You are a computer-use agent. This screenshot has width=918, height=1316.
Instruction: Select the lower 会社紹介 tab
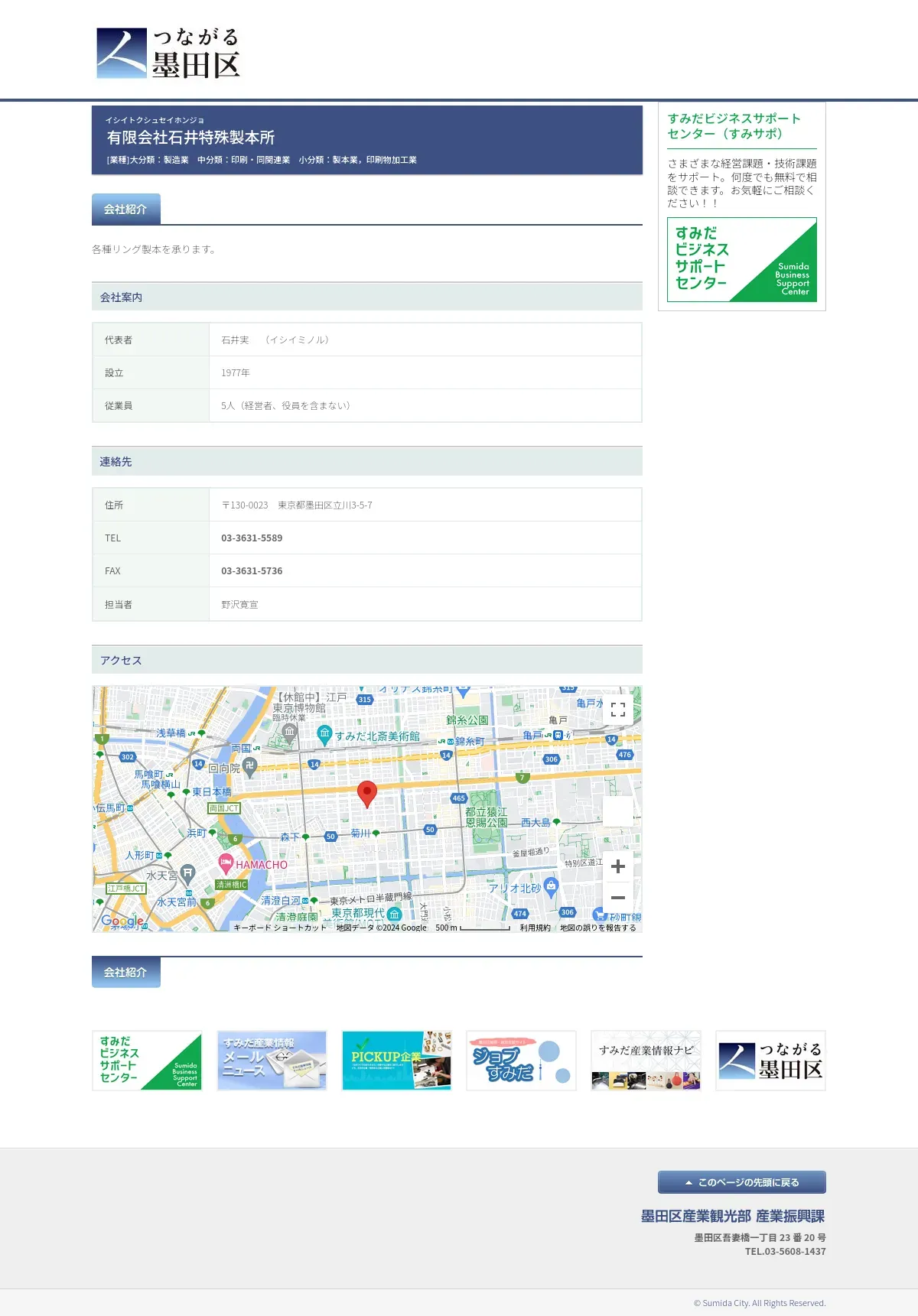125,972
